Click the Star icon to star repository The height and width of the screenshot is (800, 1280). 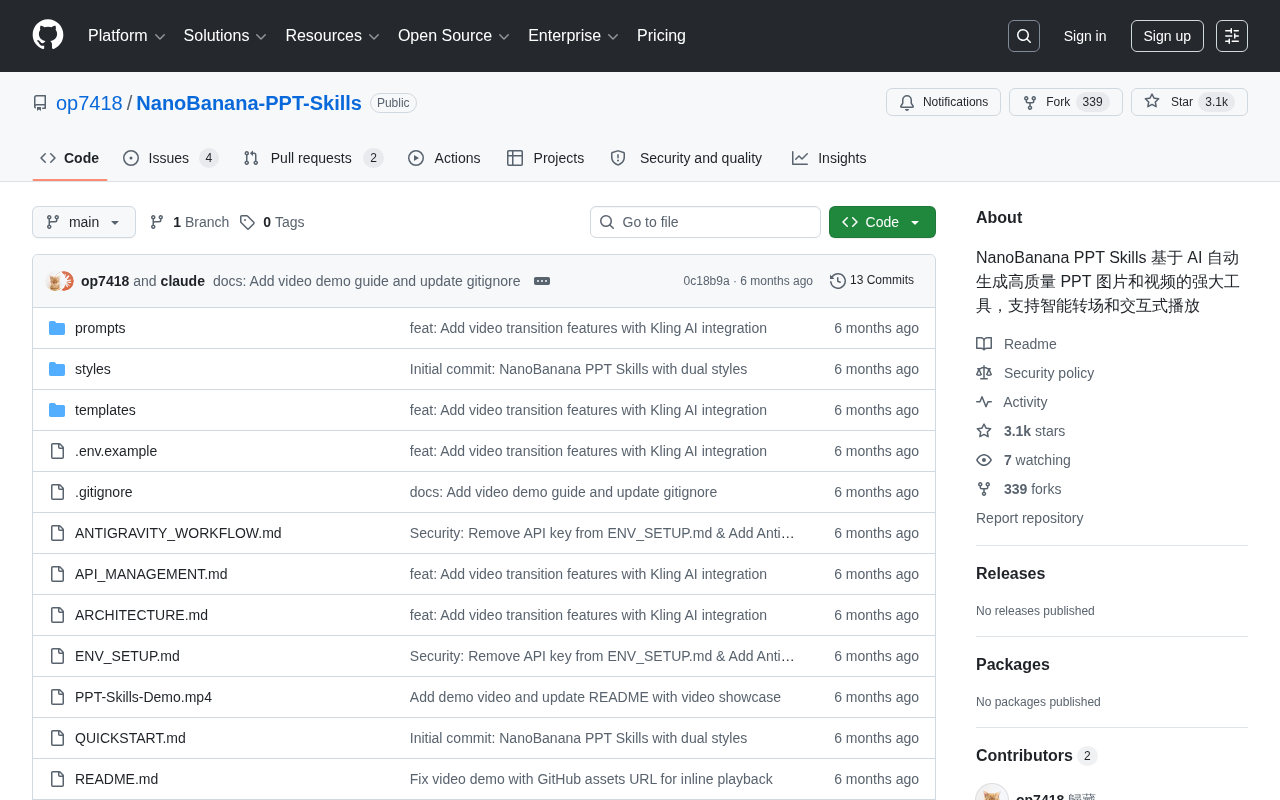click(x=1152, y=101)
